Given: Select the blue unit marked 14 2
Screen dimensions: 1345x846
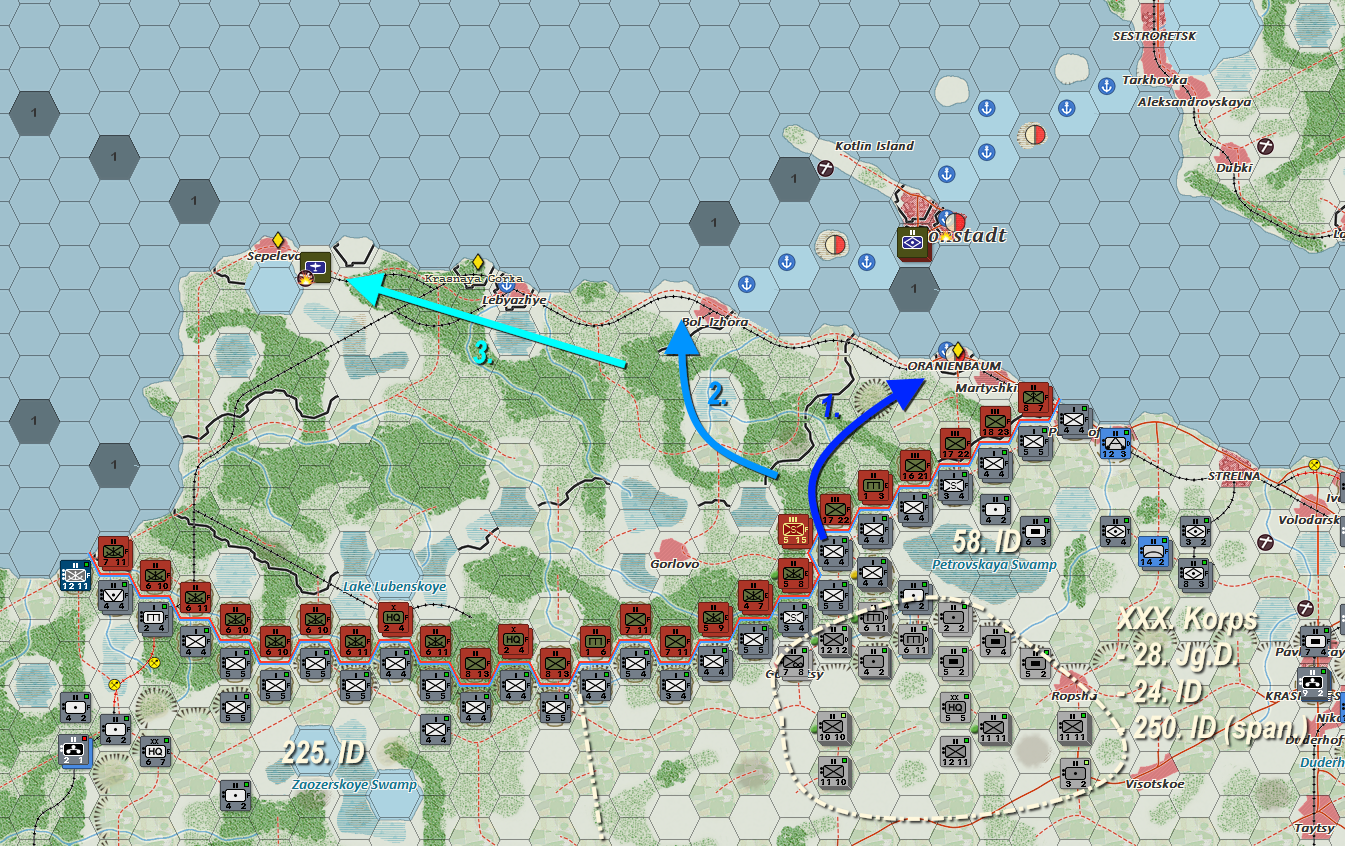Looking at the screenshot, I should pyautogui.click(x=1153, y=551).
